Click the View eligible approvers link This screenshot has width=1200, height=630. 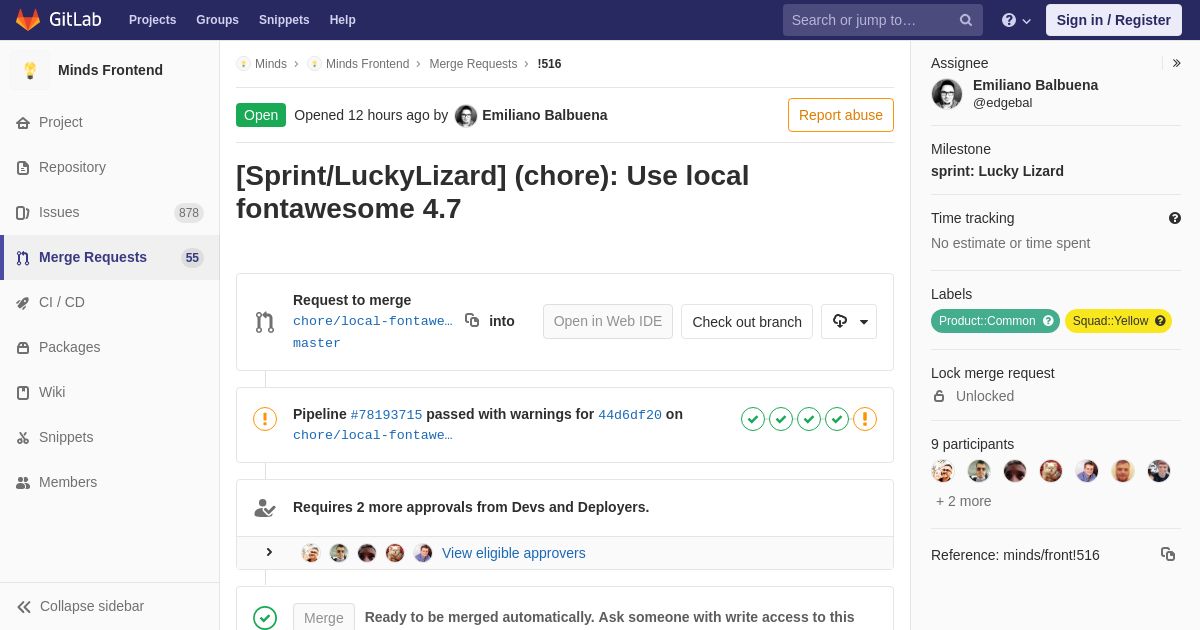click(513, 553)
